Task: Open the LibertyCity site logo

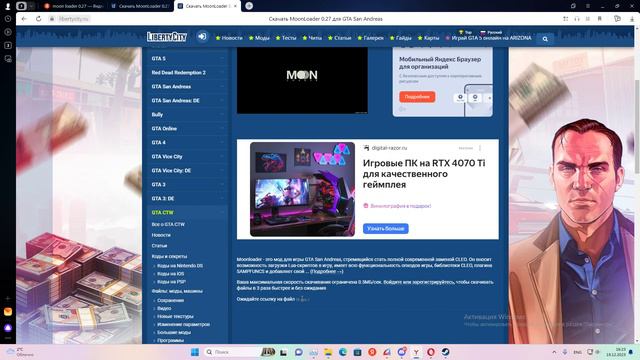Action: pos(167,37)
